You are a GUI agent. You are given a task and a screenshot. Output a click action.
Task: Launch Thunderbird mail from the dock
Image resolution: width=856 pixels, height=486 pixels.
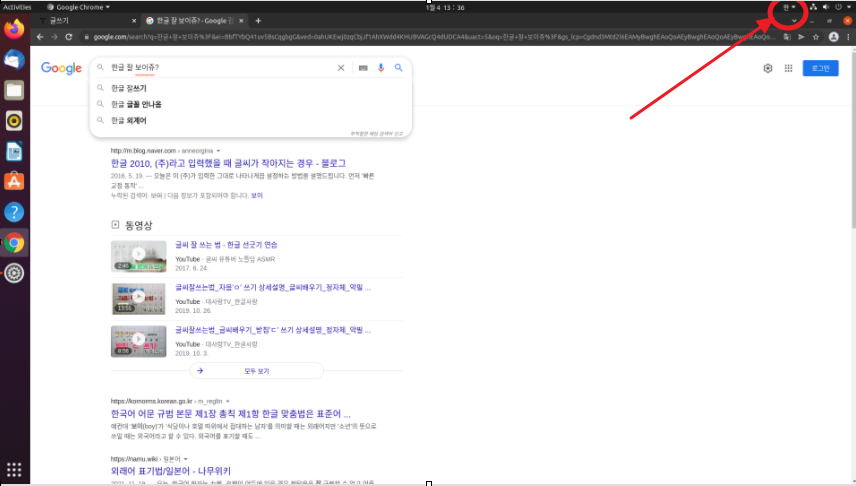pos(14,60)
